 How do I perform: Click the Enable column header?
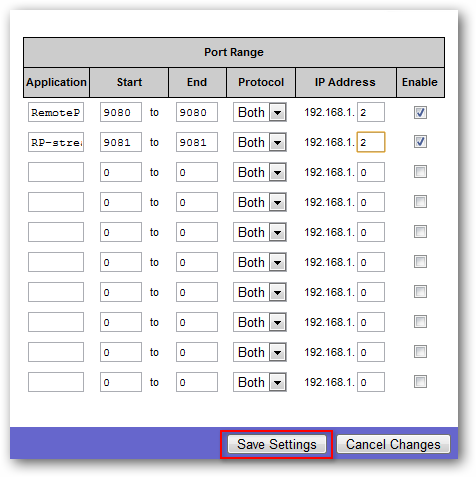pyautogui.click(x=420, y=82)
